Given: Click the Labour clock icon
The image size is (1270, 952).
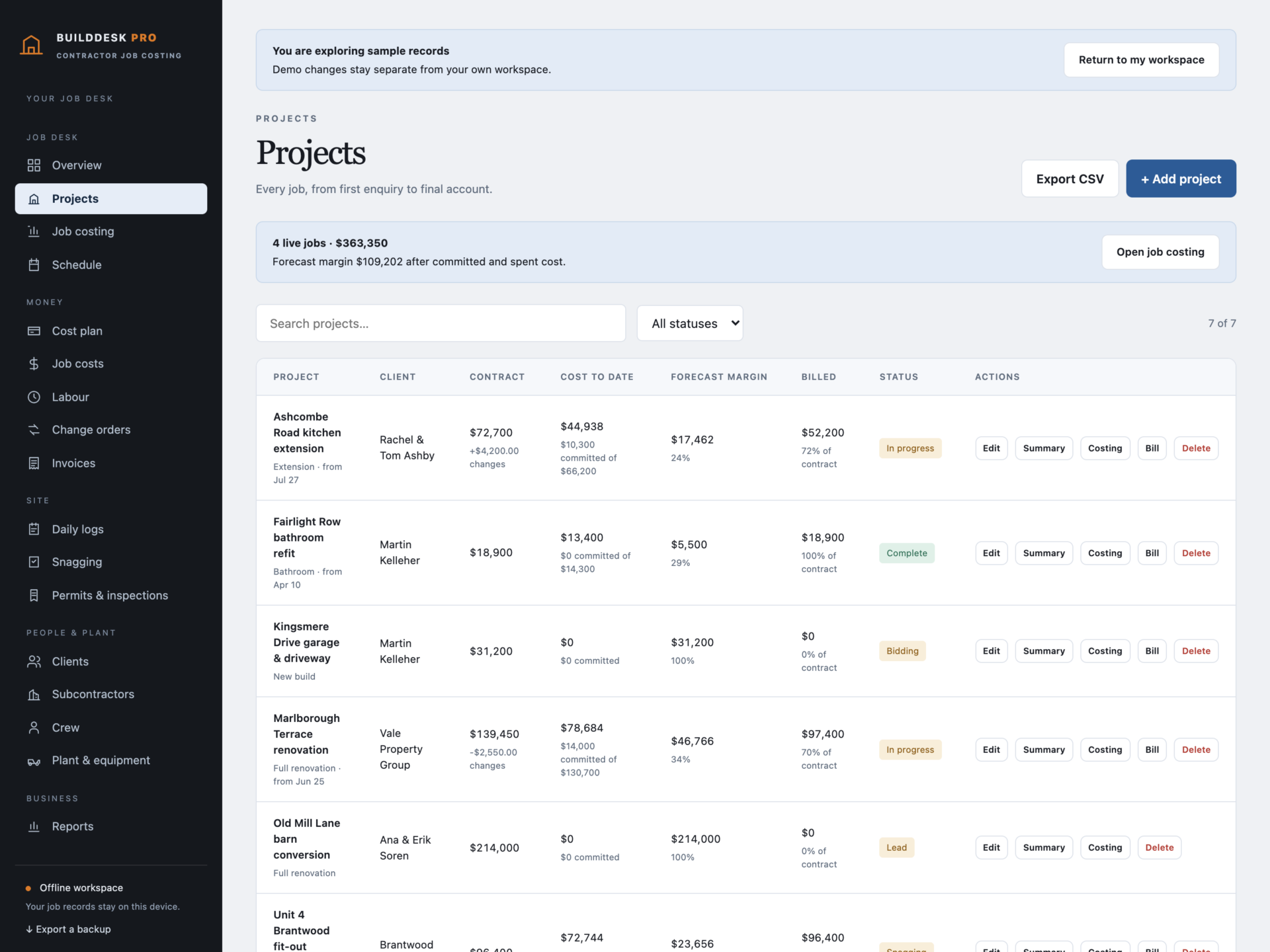Looking at the screenshot, I should pyautogui.click(x=34, y=397).
